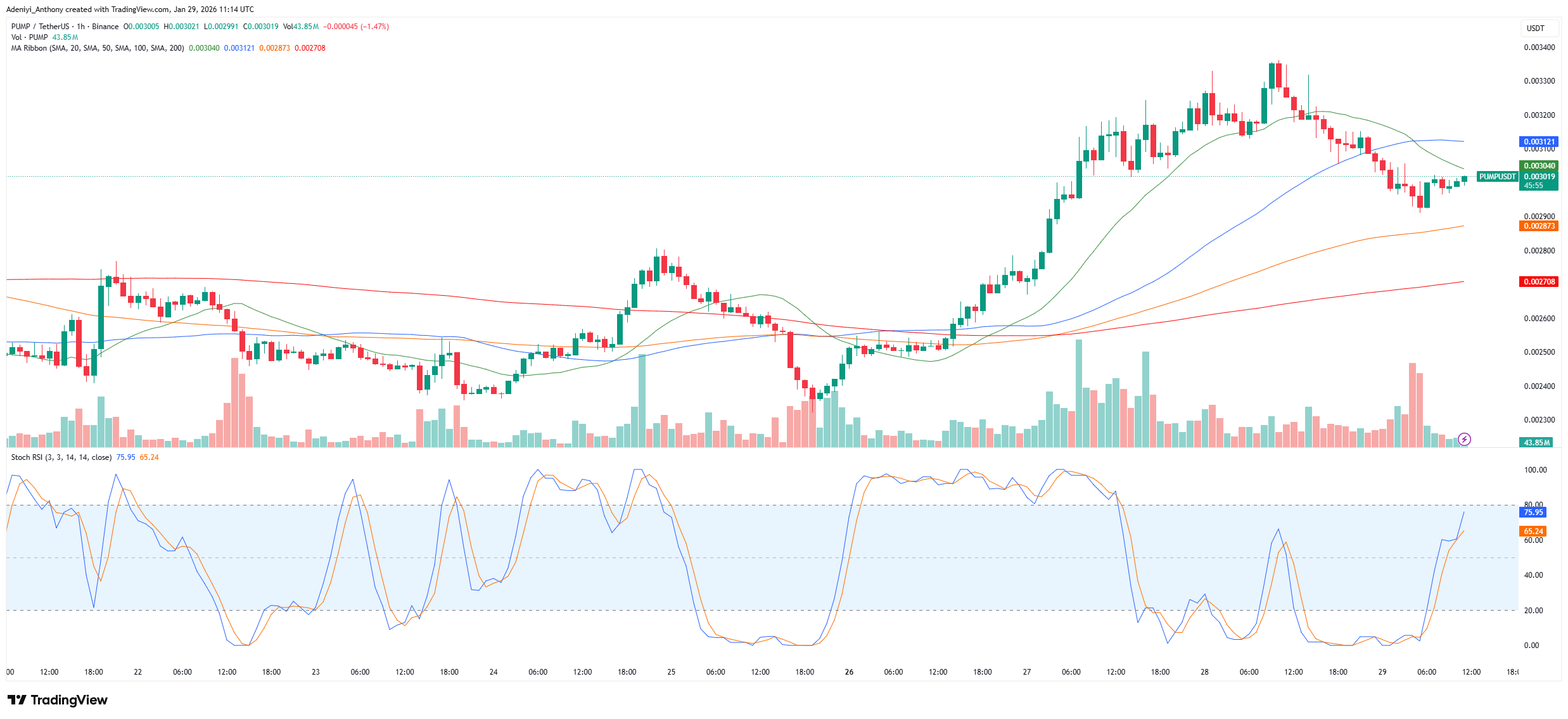Click the 0.002900 price scale label
The height and width of the screenshot is (719, 1568).
1539,217
